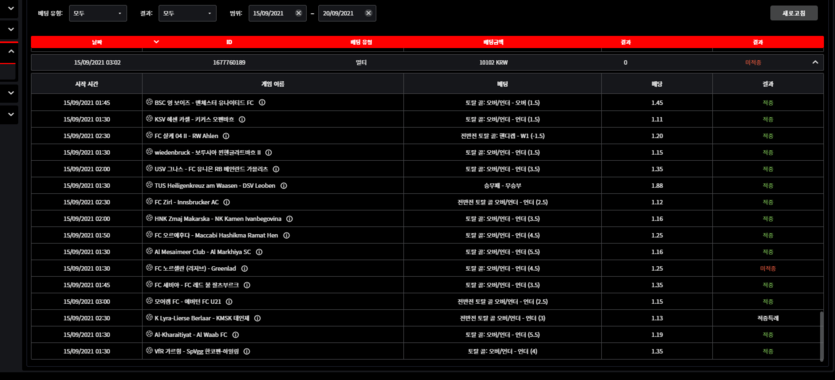Screen dimensions: 835x380
Task: Click the odds value 1.13
Action: [x=657, y=318]
